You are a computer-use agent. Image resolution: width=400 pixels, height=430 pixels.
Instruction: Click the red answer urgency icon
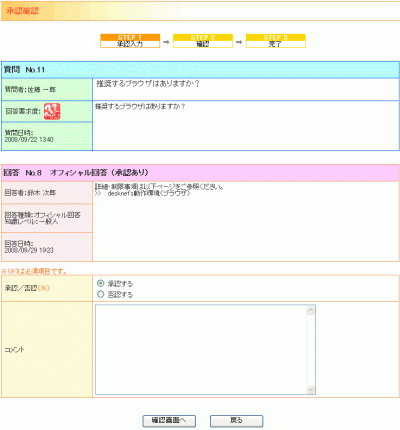click(x=52, y=111)
